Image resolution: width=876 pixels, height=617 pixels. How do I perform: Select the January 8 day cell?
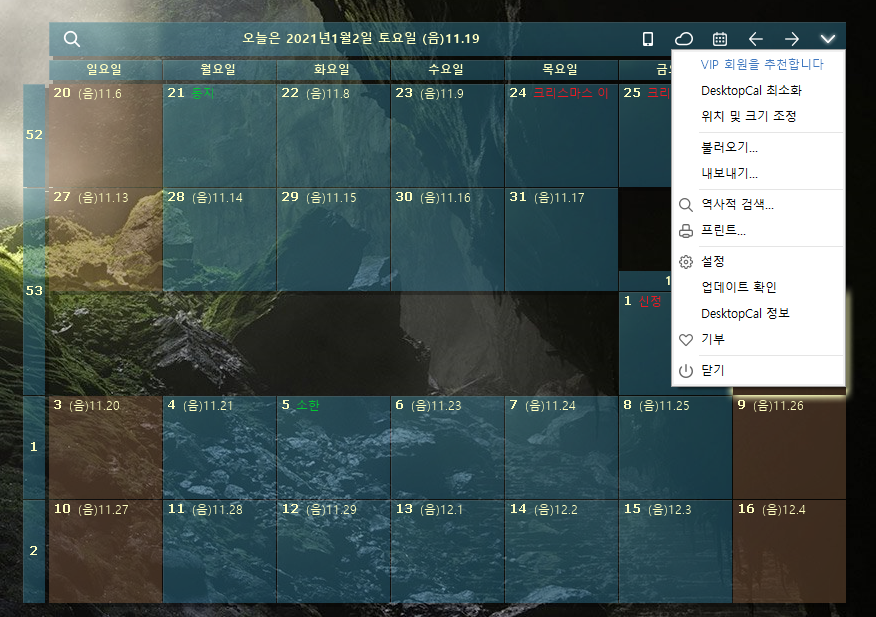(675, 448)
